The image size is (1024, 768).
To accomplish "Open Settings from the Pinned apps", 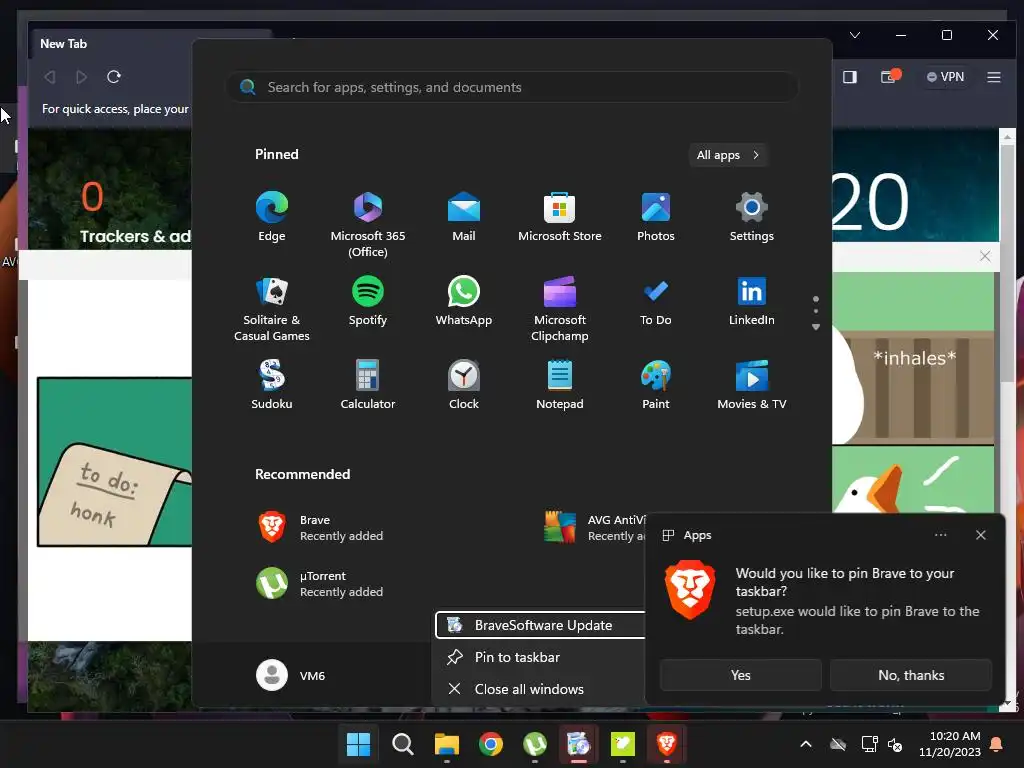I will 752,217.
